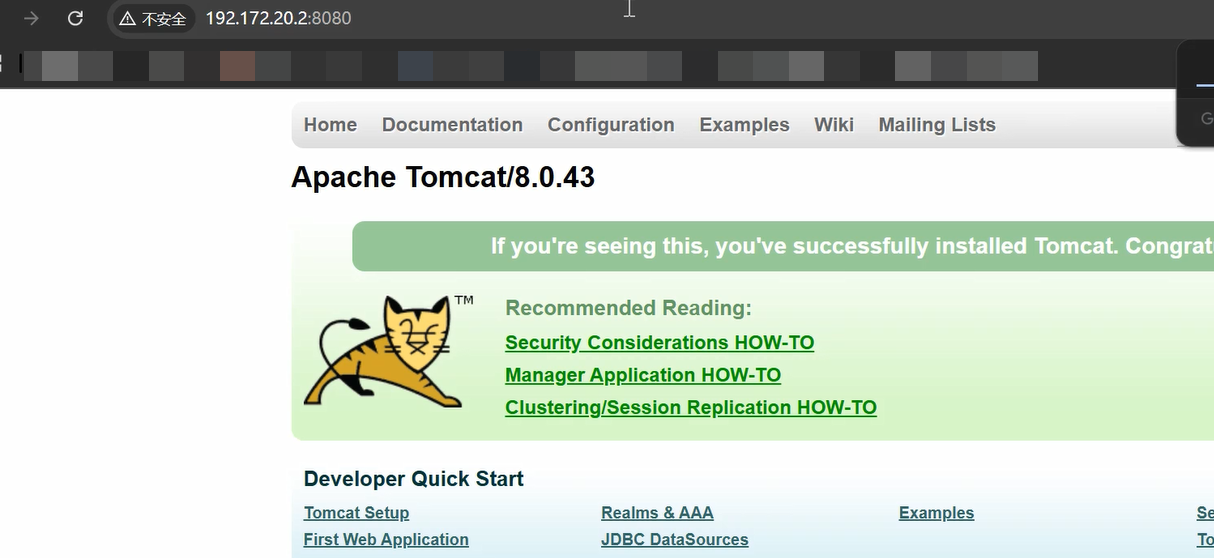1214x558 pixels.
Task: Open the 不安全 security warning indicator
Action: point(153,18)
